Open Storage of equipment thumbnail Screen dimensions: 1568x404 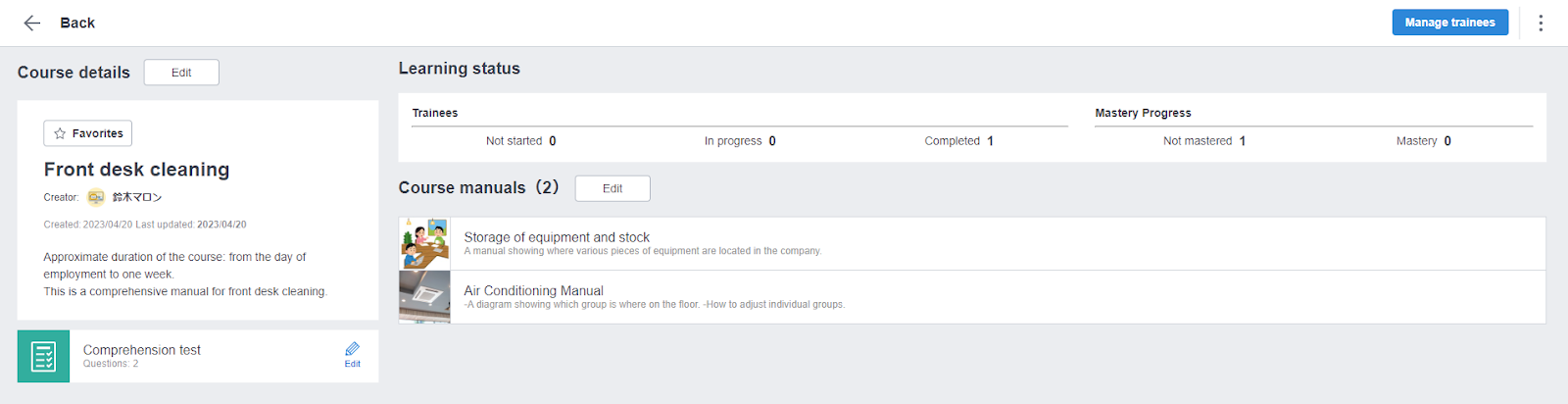click(424, 244)
